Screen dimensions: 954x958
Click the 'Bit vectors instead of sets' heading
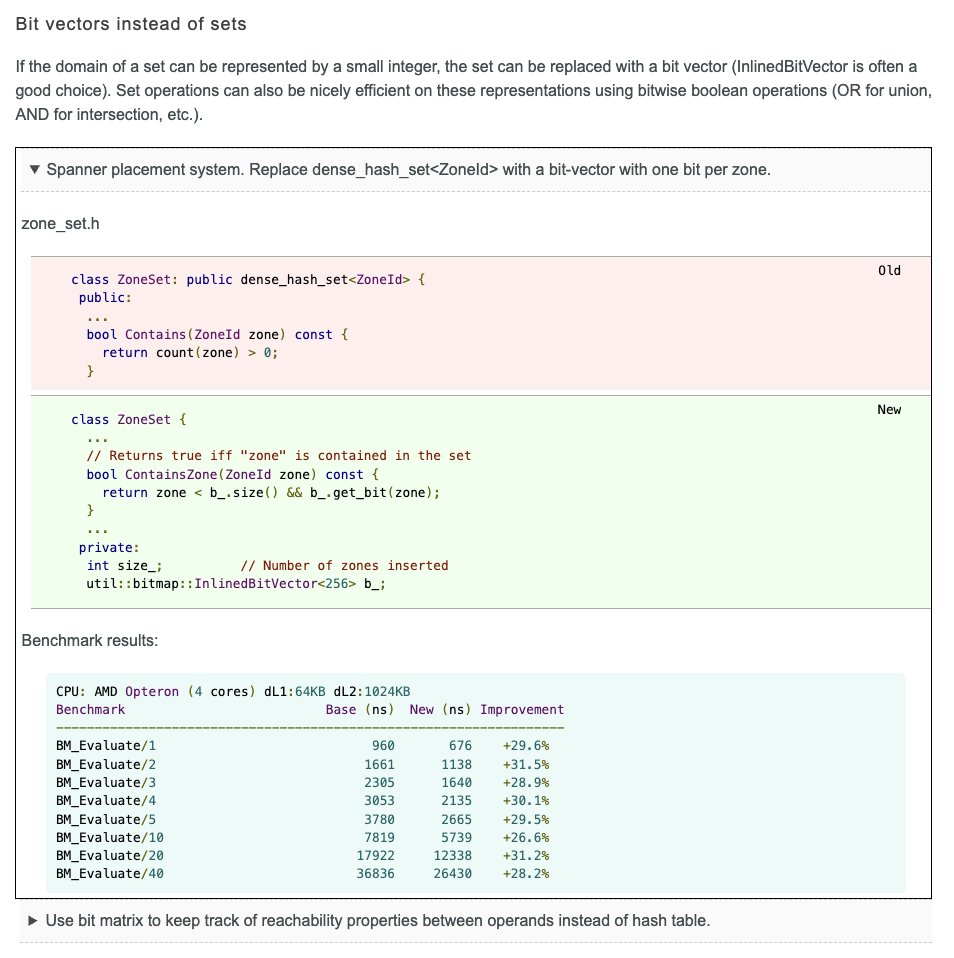click(131, 22)
